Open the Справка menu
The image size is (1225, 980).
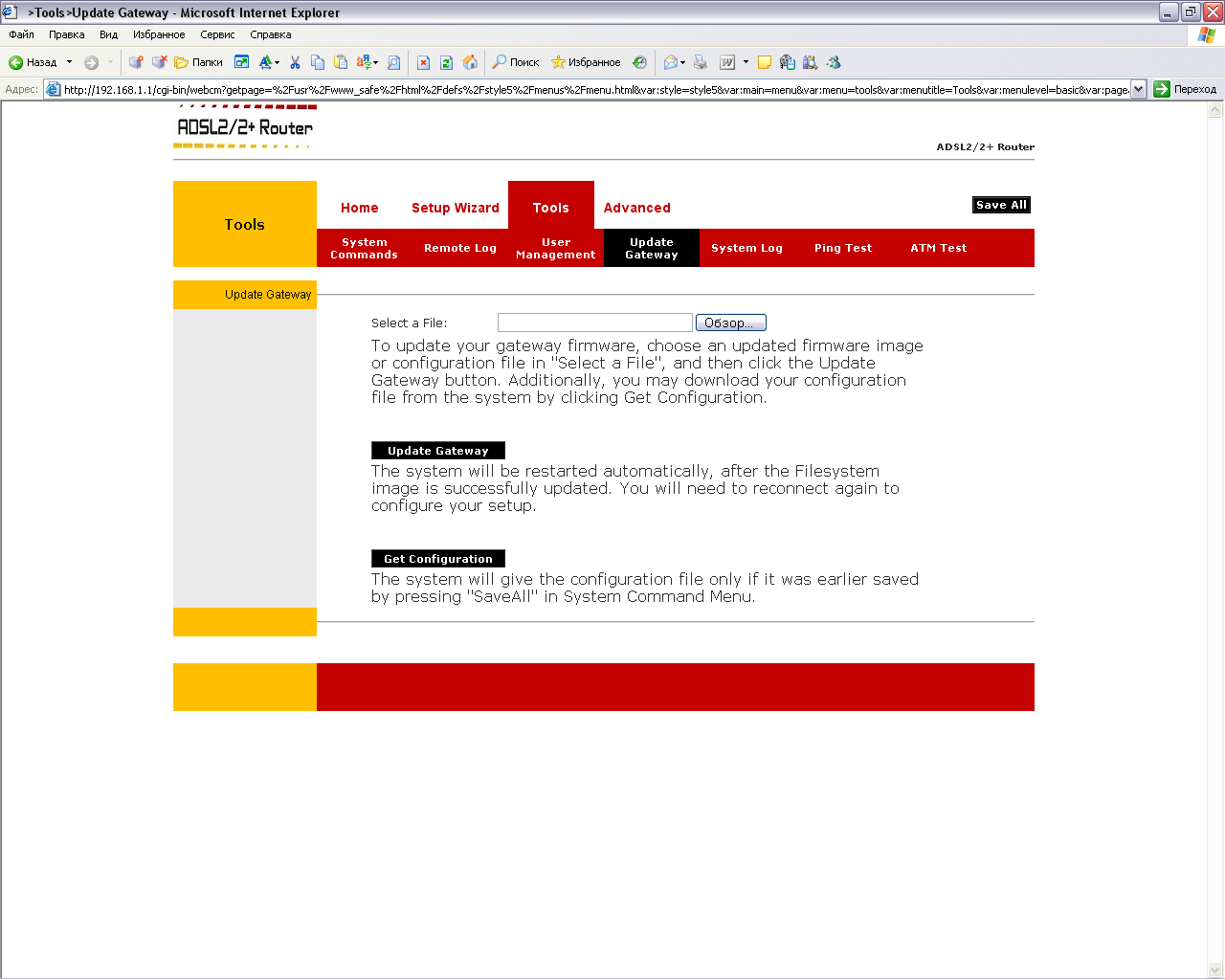[270, 34]
